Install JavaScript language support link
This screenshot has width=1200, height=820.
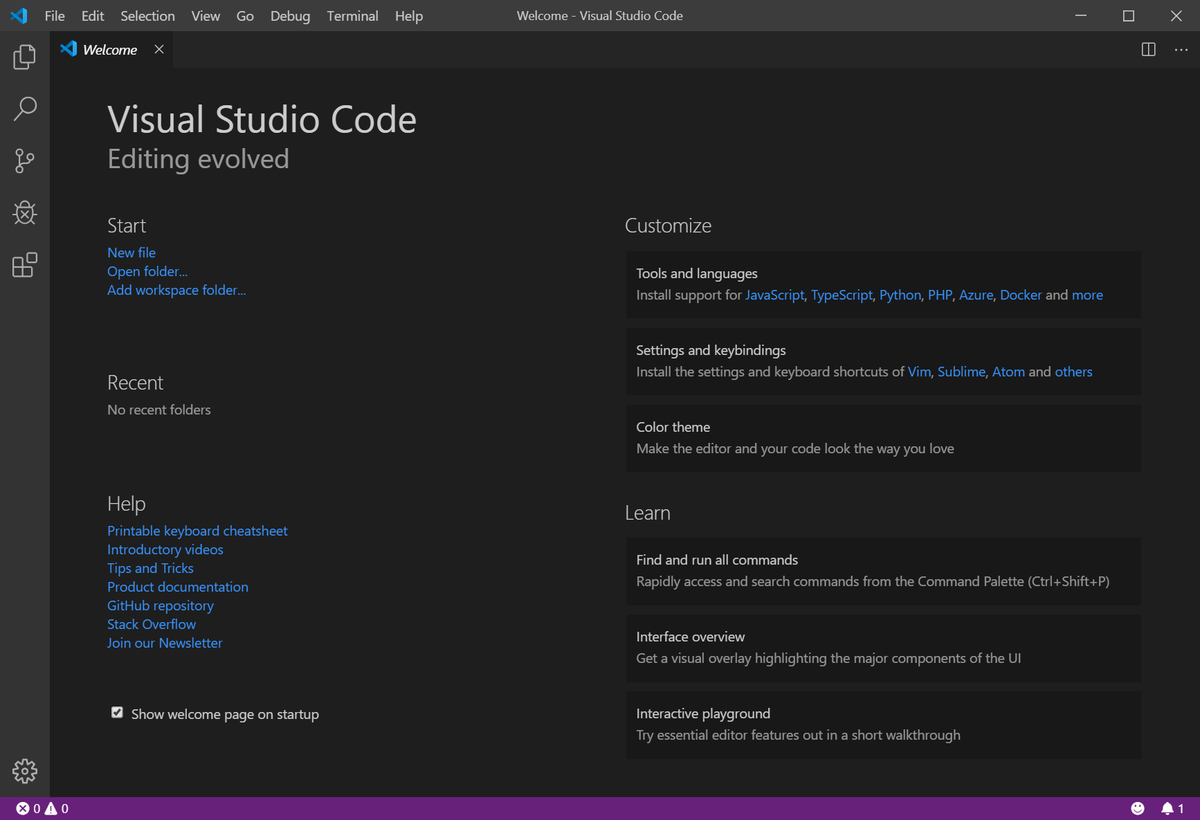(x=774, y=295)
